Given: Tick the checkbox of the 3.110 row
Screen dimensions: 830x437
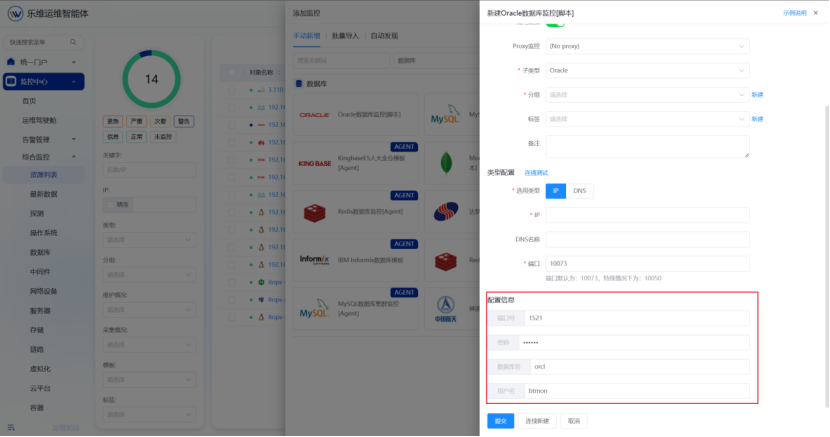Looking at the screenshot, I should 232,90.
